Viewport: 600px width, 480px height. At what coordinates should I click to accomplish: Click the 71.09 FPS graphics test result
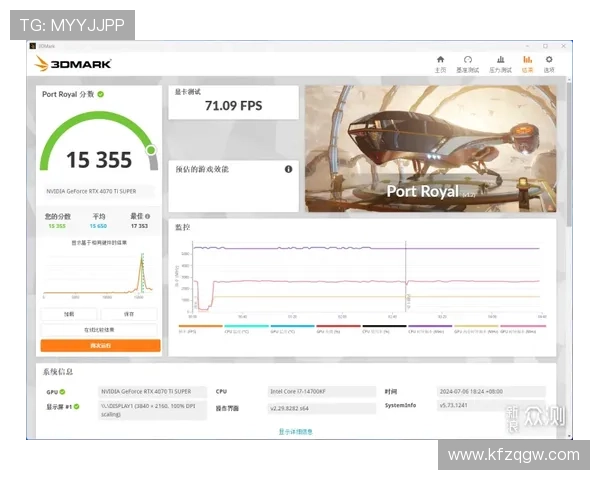[233, 105]
